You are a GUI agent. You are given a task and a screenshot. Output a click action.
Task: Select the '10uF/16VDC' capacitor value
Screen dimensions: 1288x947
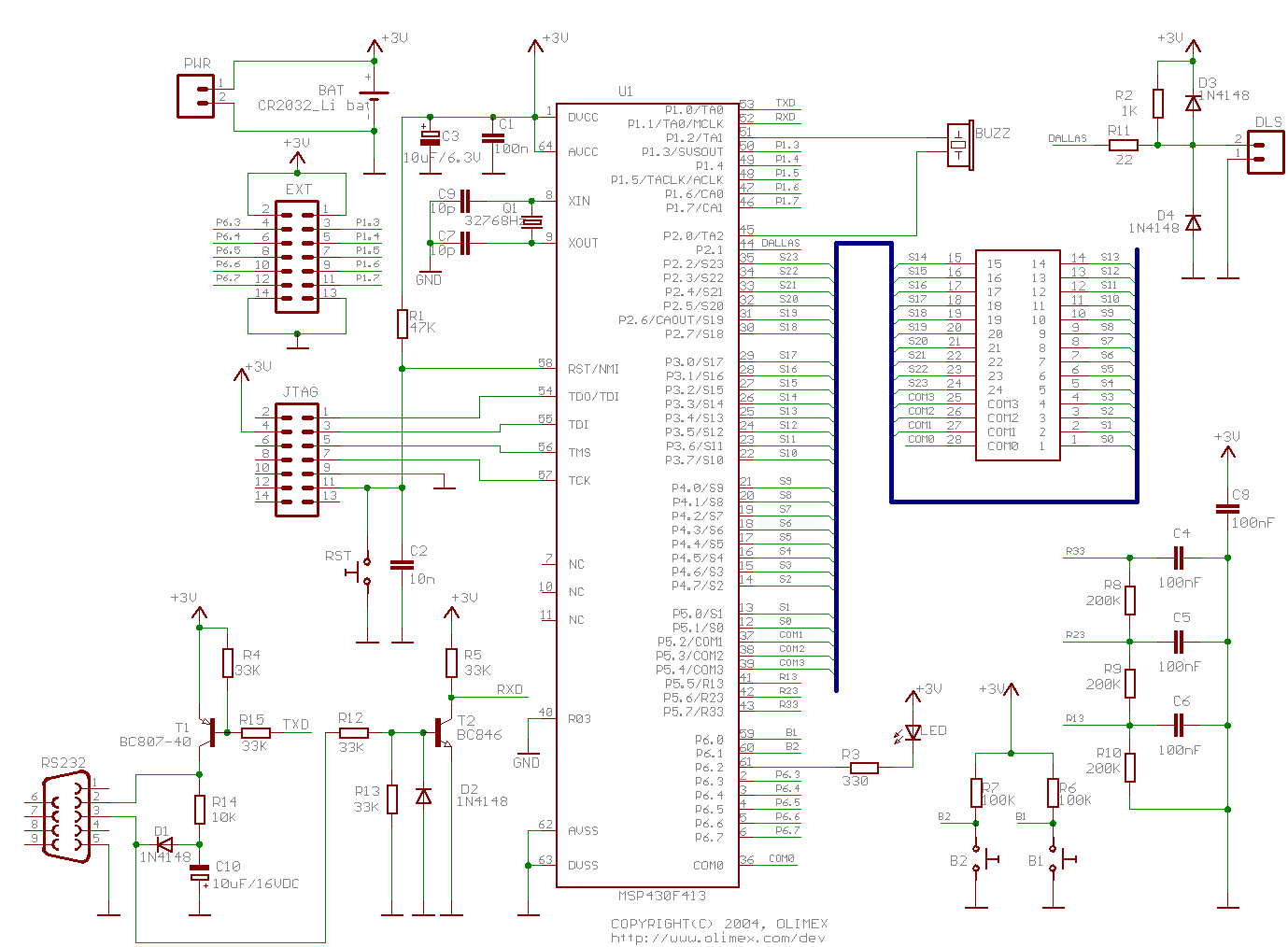(256, 883)
